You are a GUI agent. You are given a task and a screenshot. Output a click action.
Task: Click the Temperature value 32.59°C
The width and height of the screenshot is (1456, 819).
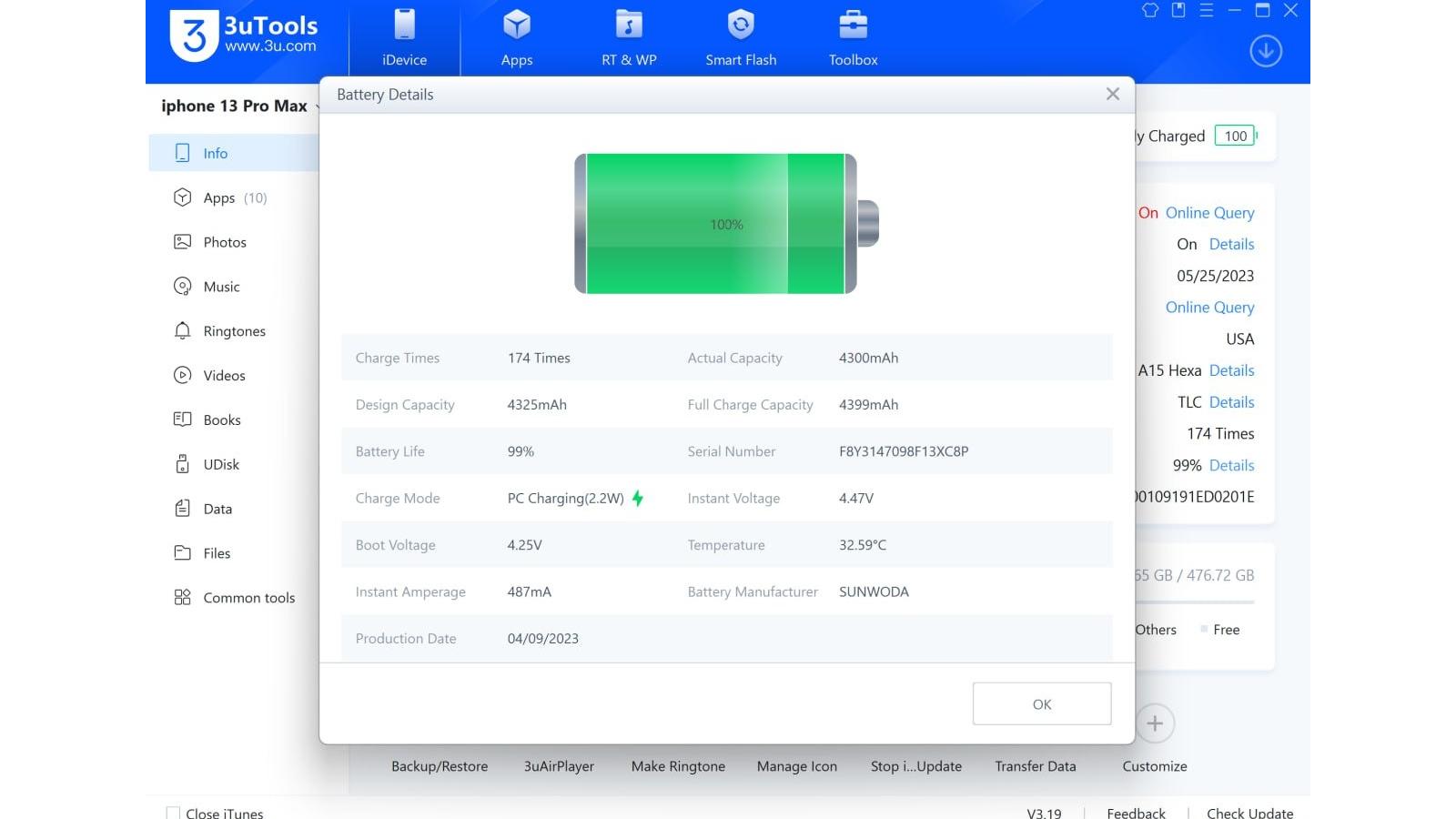863,545
